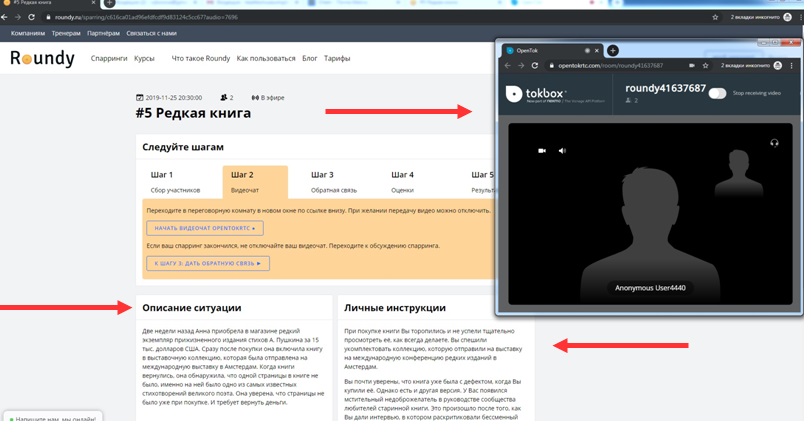
Task: Open the Компаниям top menu
Action: click(27, 33)
